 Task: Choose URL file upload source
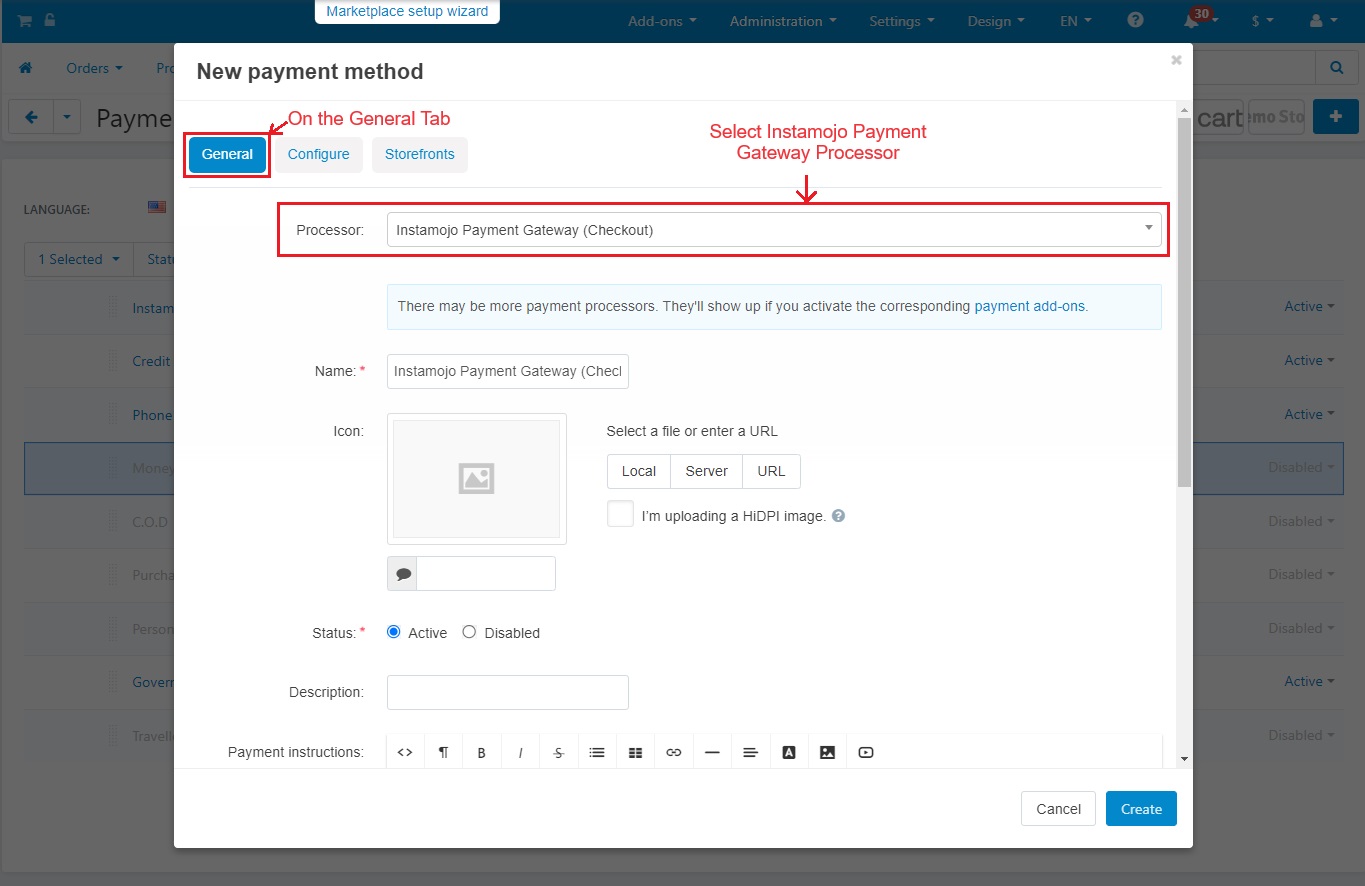click(x=771, y=471)
